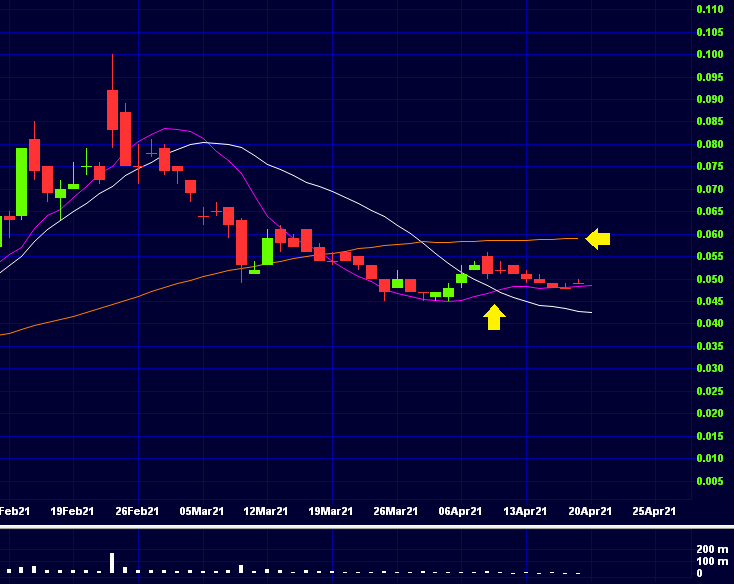
Task: Click the 06Apr21 date label
Action: coord(460,511)
